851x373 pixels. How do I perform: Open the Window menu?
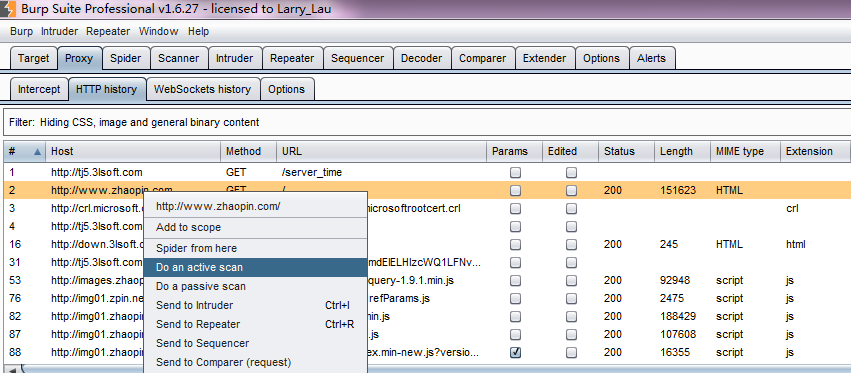click(x=158, y=31)
